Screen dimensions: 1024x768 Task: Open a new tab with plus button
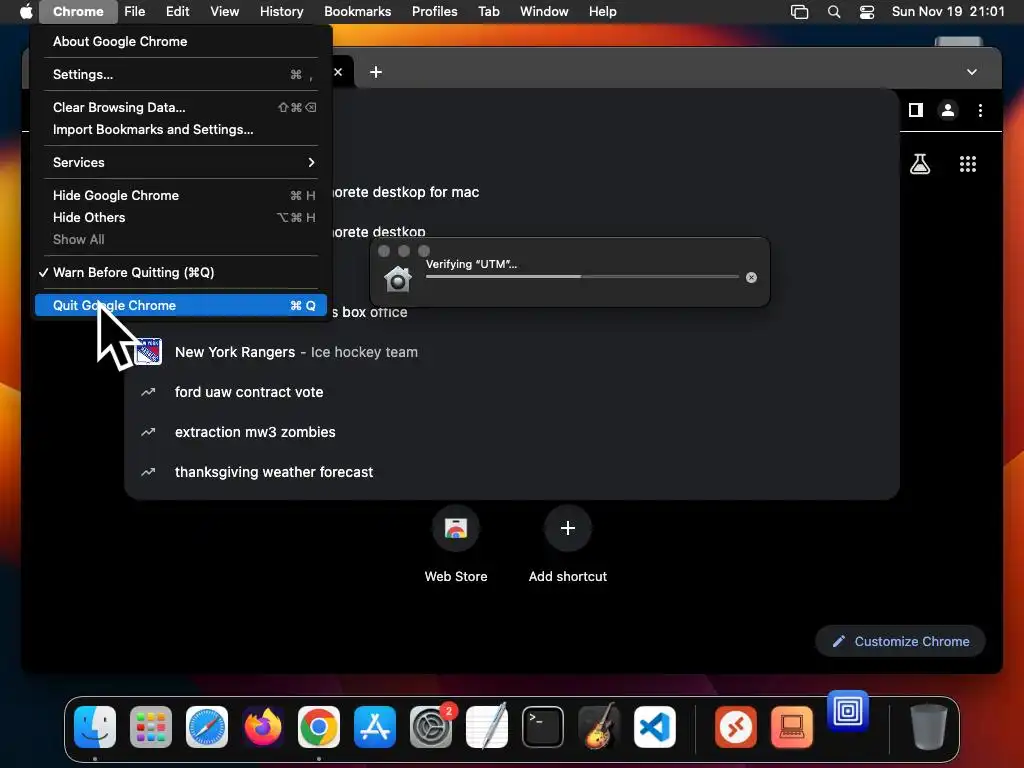click(376, 72)
